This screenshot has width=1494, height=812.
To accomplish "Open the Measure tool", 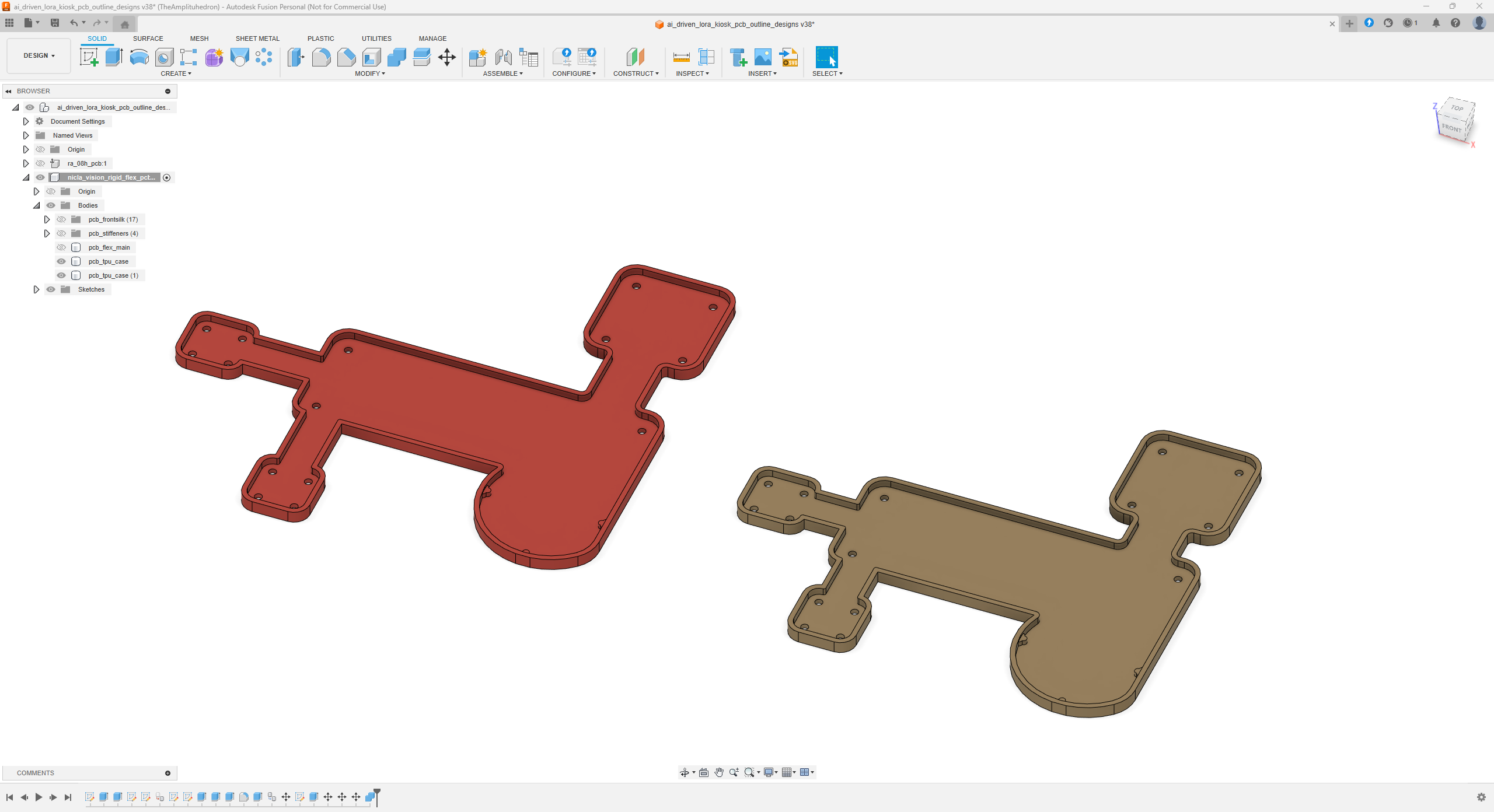I will (681, 57).
